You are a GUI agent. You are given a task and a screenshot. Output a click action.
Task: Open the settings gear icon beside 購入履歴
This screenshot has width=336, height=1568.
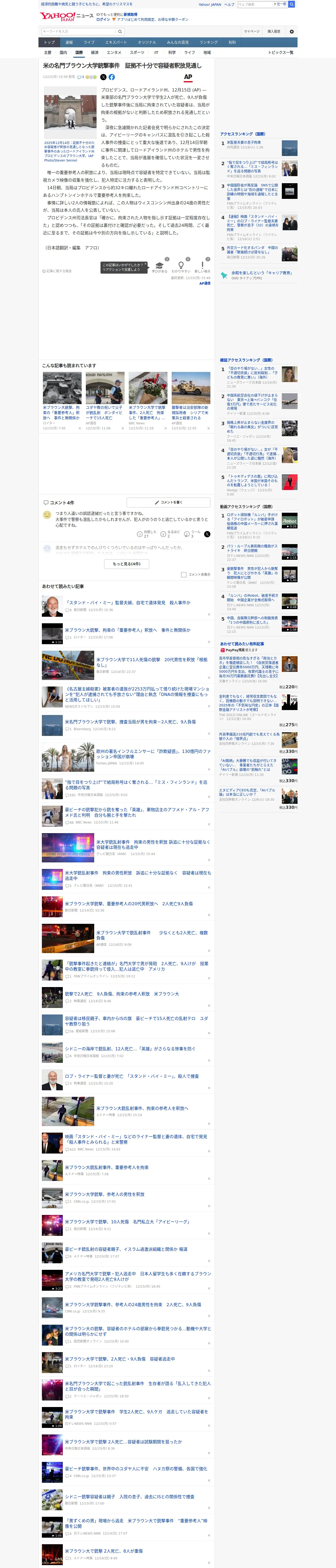click(292, 32)
